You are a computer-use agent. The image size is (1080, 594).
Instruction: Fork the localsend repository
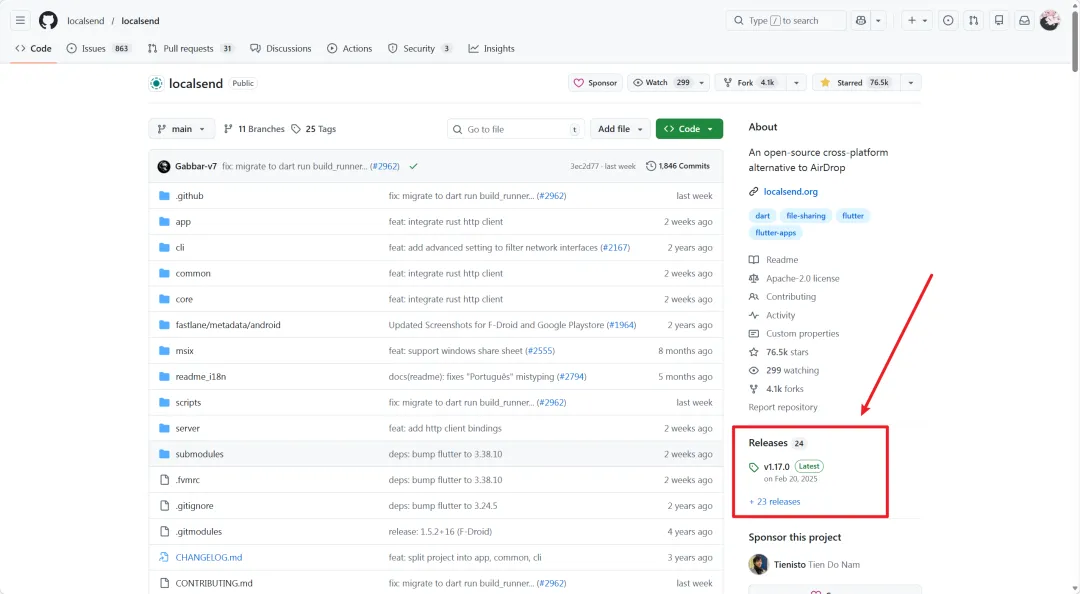pos(749,83)
